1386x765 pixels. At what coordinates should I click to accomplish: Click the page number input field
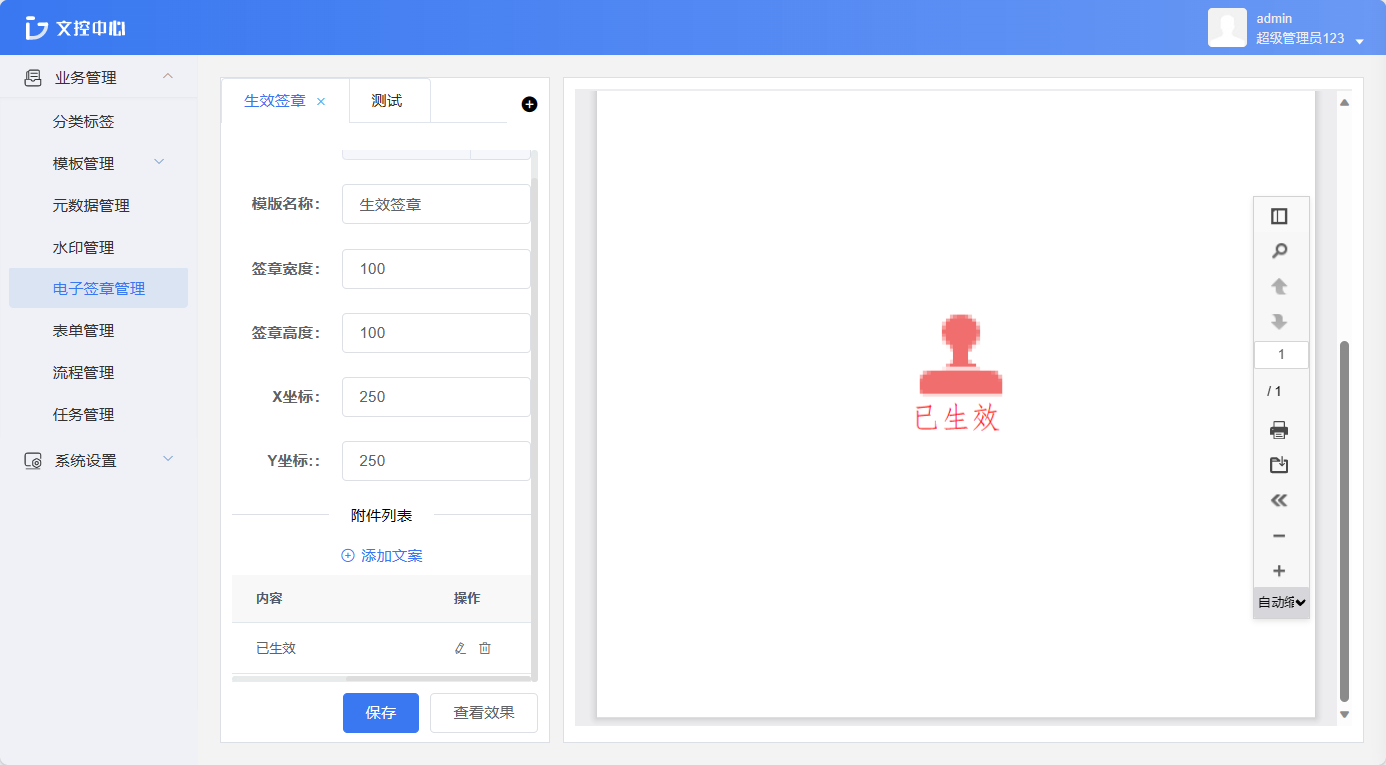tap(1281, 354)
